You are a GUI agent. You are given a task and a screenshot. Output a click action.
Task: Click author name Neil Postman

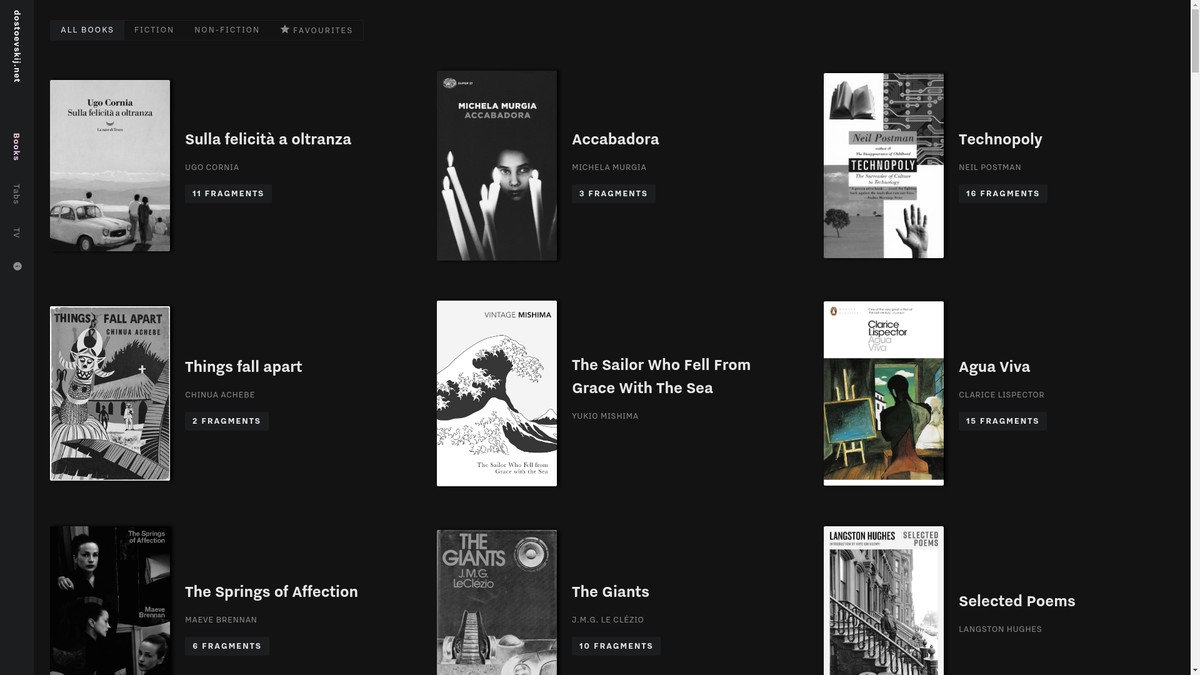(990, 167)
